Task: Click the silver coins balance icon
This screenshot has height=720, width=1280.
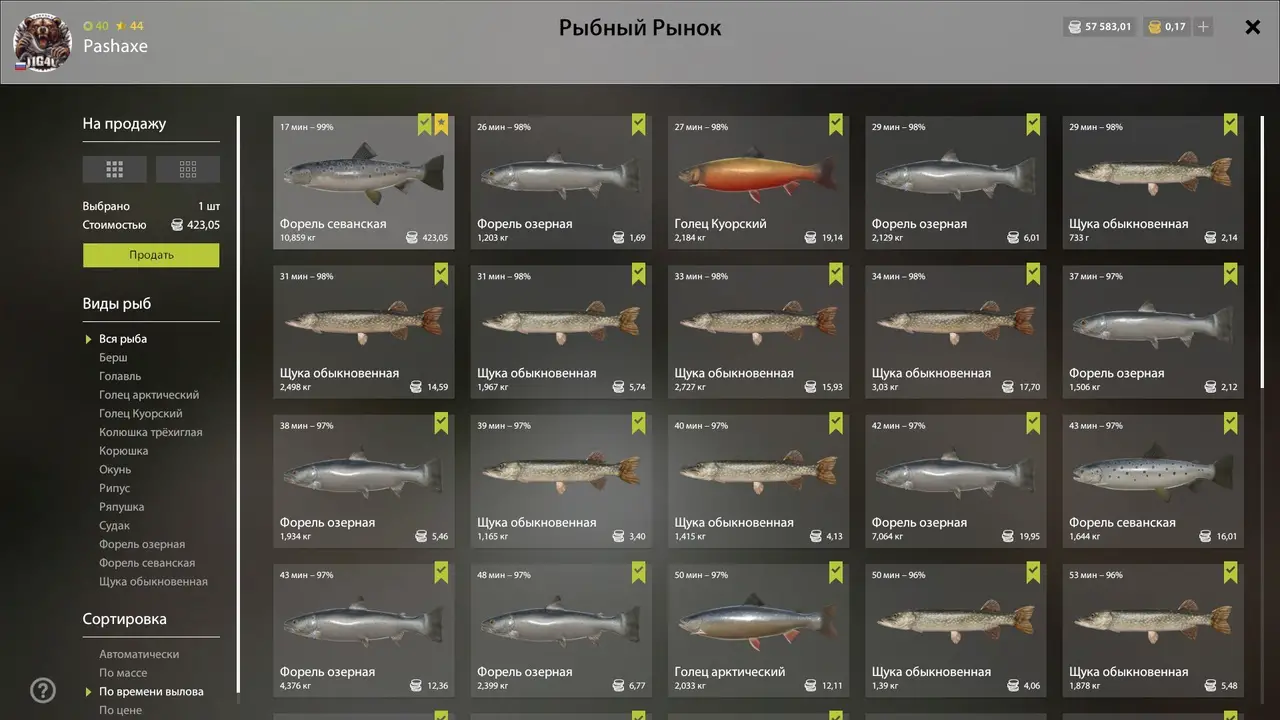Action: (1075, 27)
